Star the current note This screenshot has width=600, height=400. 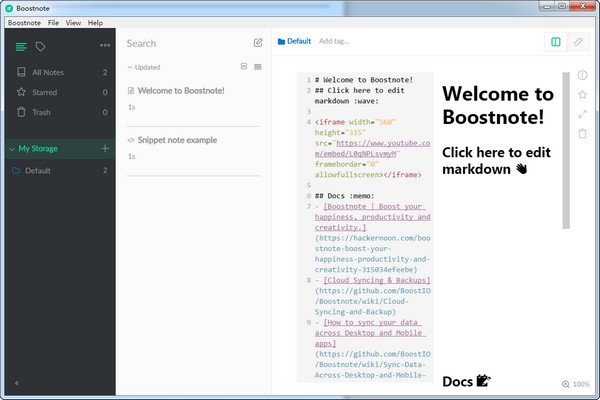pos(582,95)
